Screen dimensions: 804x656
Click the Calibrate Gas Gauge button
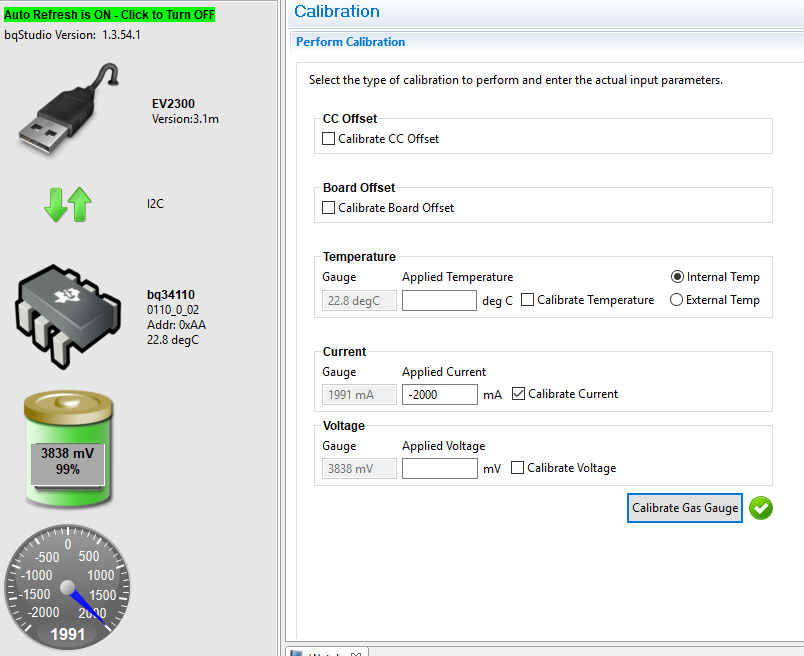[685, 508]
